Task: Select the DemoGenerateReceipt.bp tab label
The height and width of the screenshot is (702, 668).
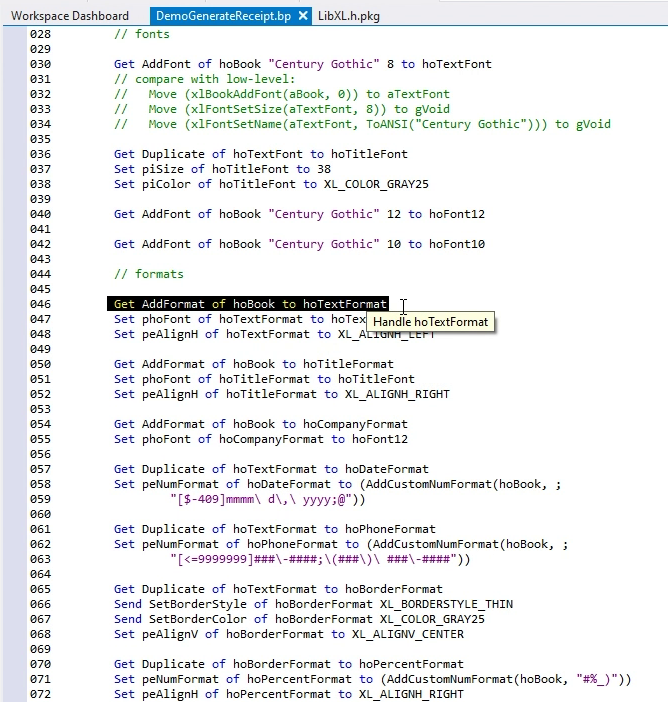Action: coord(223,16)
